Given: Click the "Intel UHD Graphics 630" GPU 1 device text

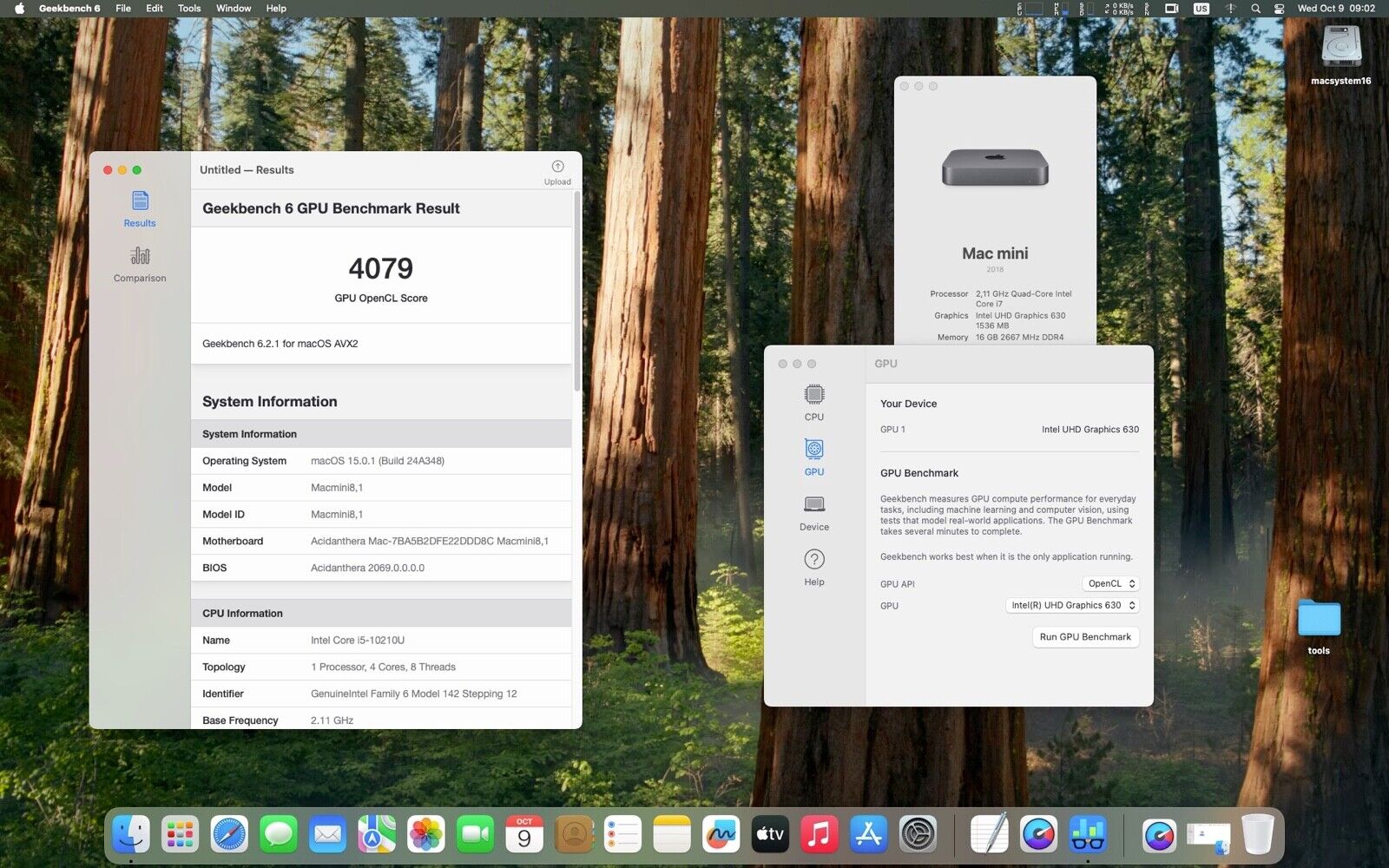Looking at the screenshot, I should point(1090,430).
